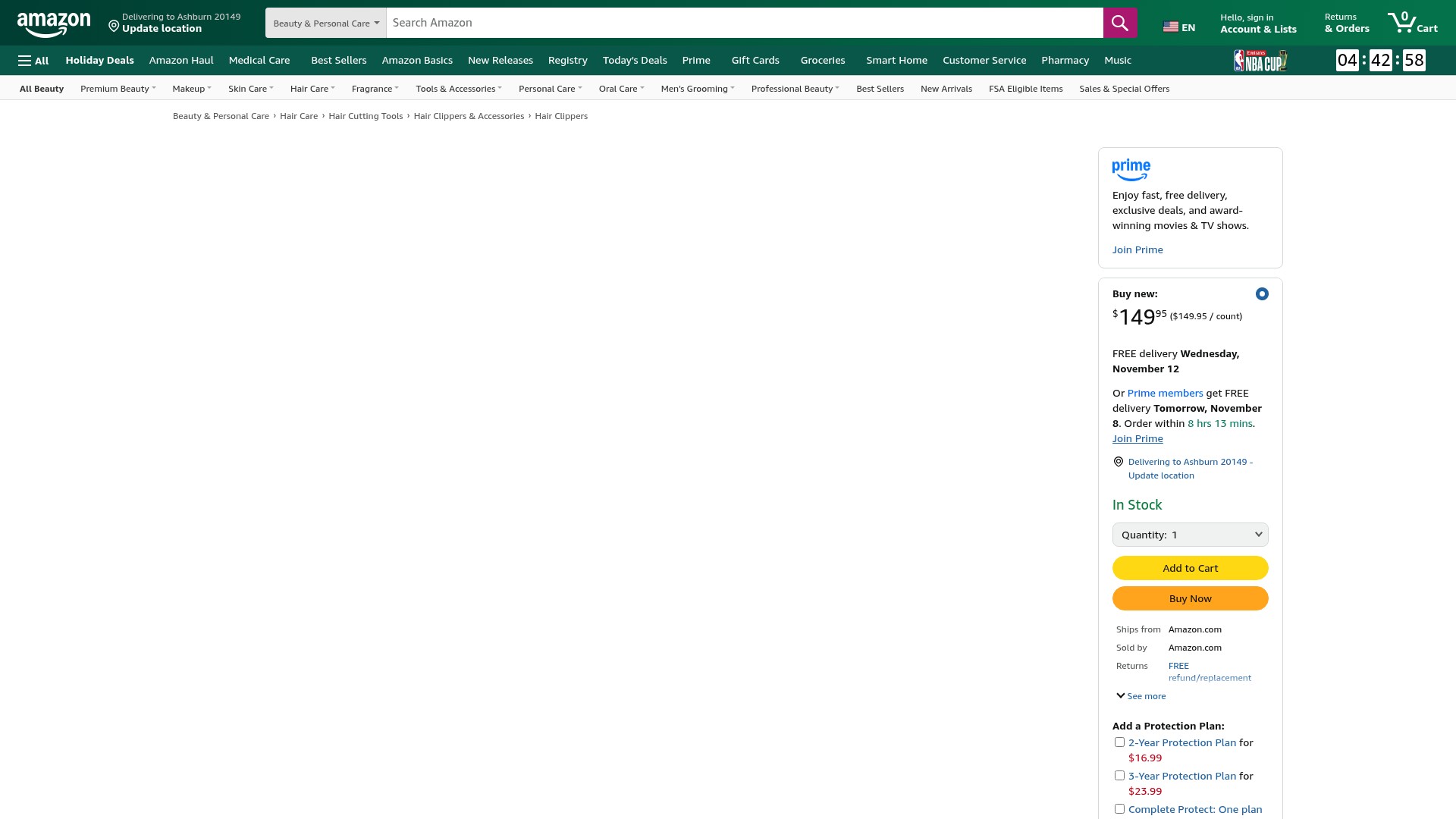Image resolution: width=1456 pixels, height=819 pixels.
Task: Open the shopping cart icon
Action: pos(1412,23)
